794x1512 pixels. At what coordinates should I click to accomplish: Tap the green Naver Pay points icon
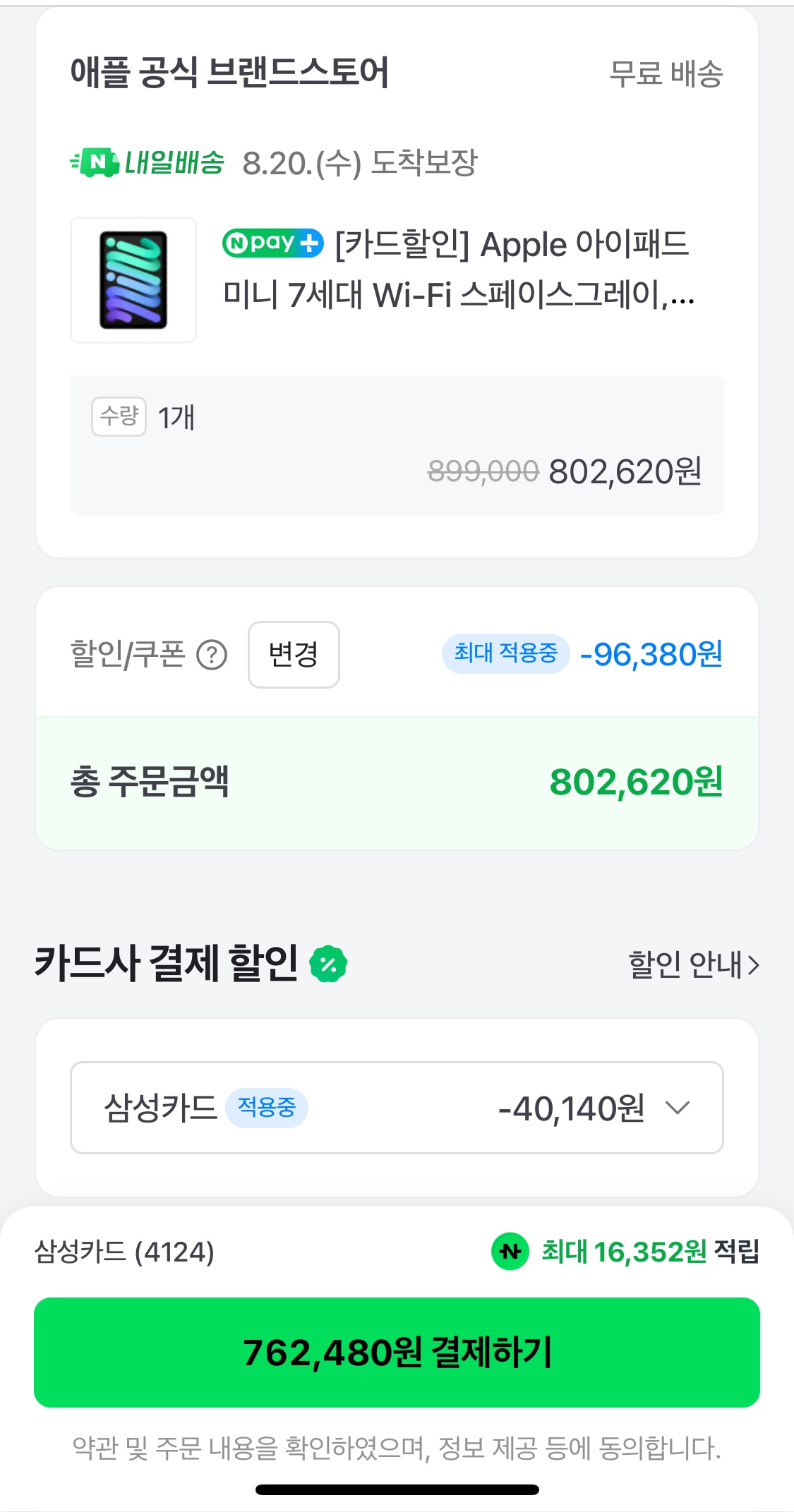pos(510,1252)
